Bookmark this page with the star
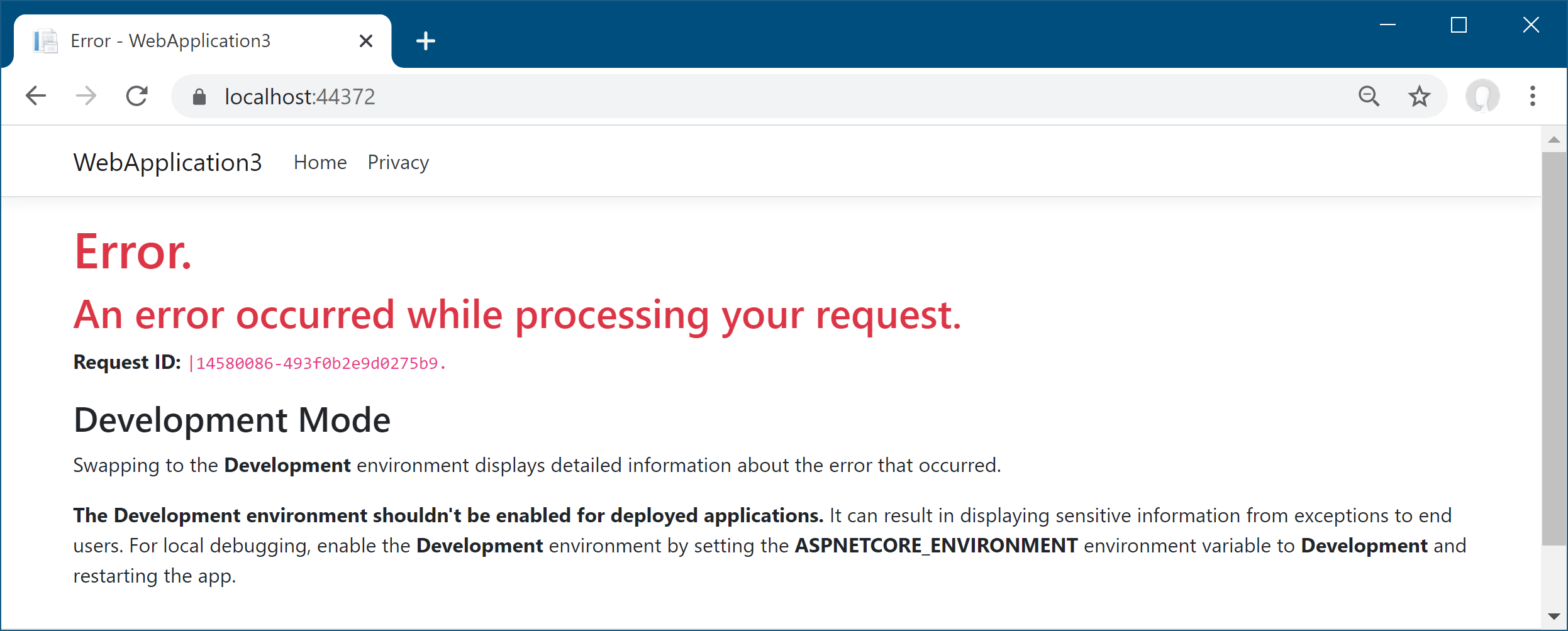 pyautogui.click(x=1419, y=96)
